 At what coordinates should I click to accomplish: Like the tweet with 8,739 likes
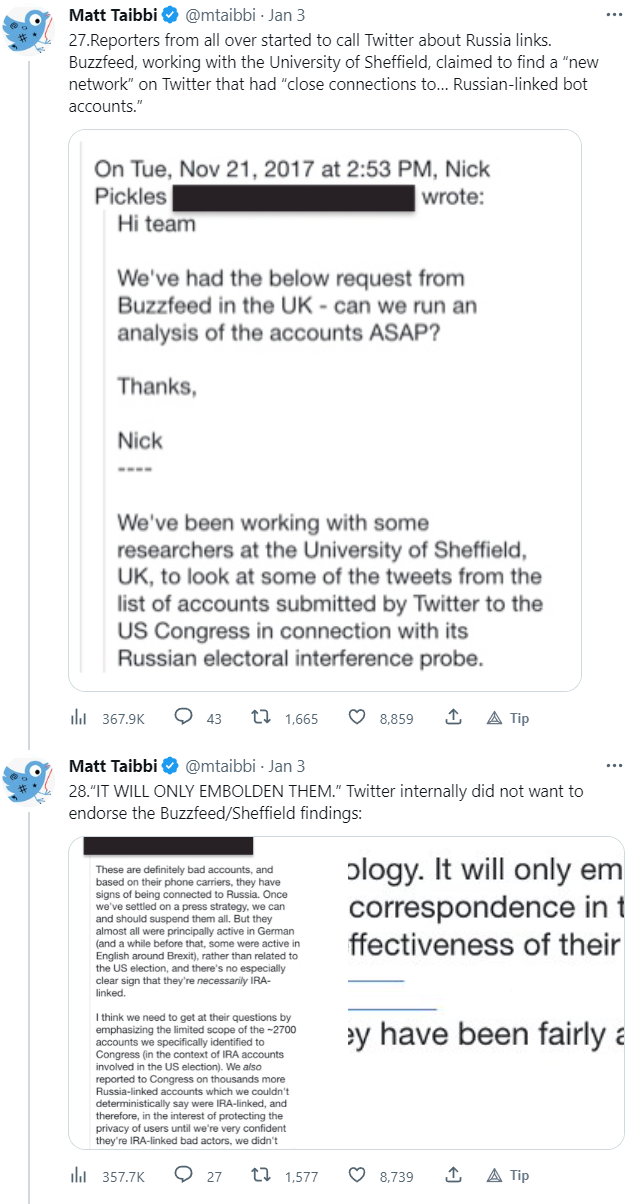[x=358, y=1176]
